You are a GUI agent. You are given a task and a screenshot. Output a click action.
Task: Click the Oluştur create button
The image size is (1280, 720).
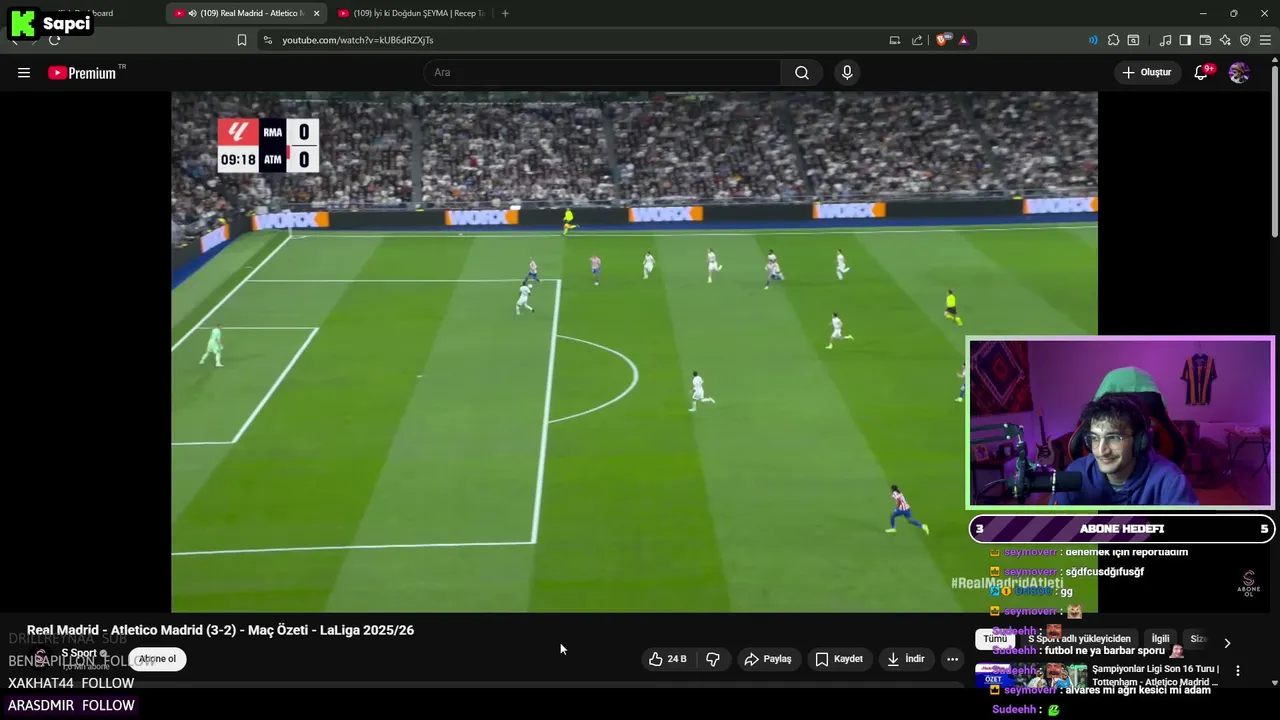pyautogui.click(x=1146, y=73)
